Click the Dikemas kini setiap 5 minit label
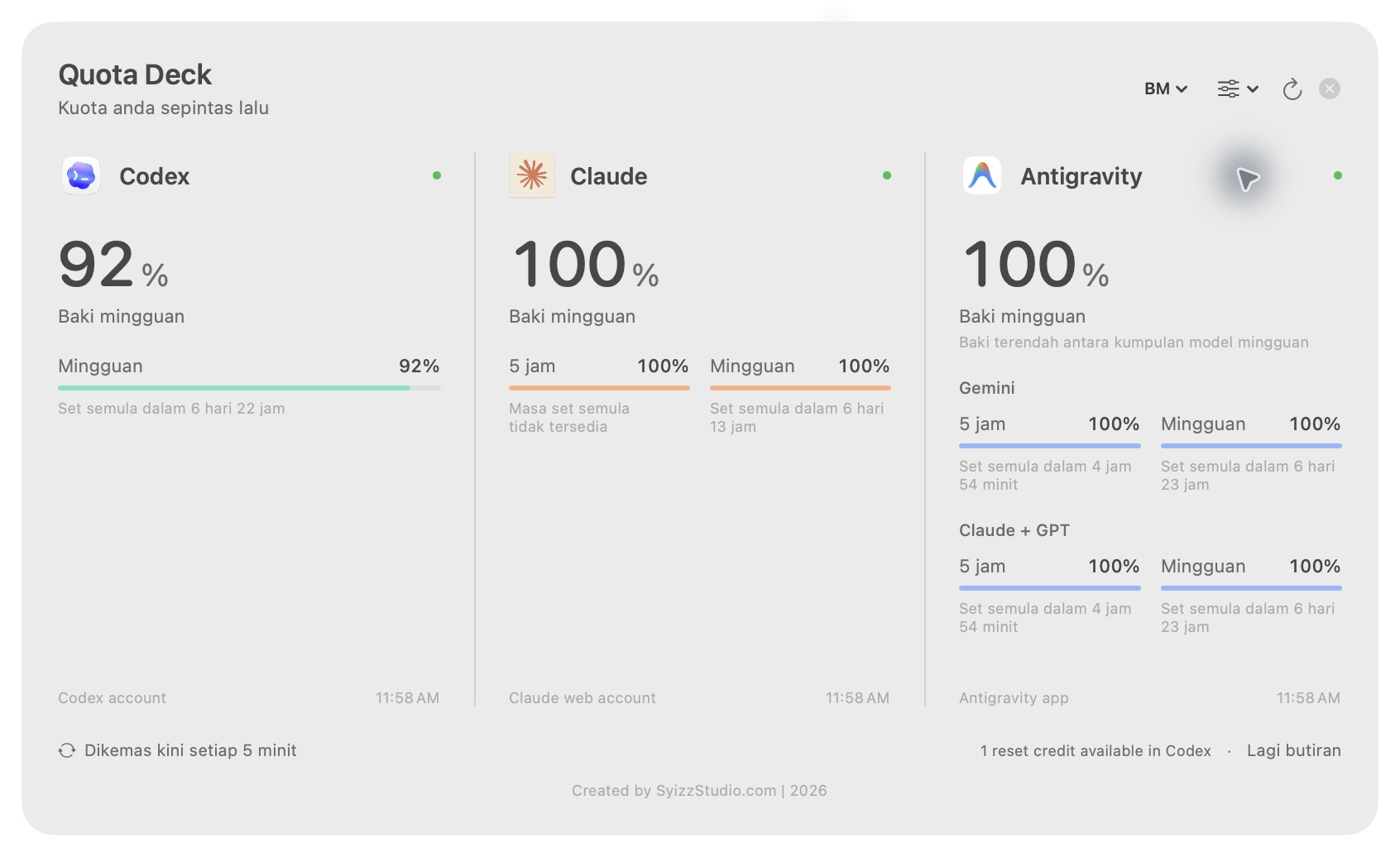The image size is (1400, 857). (190, 750)
